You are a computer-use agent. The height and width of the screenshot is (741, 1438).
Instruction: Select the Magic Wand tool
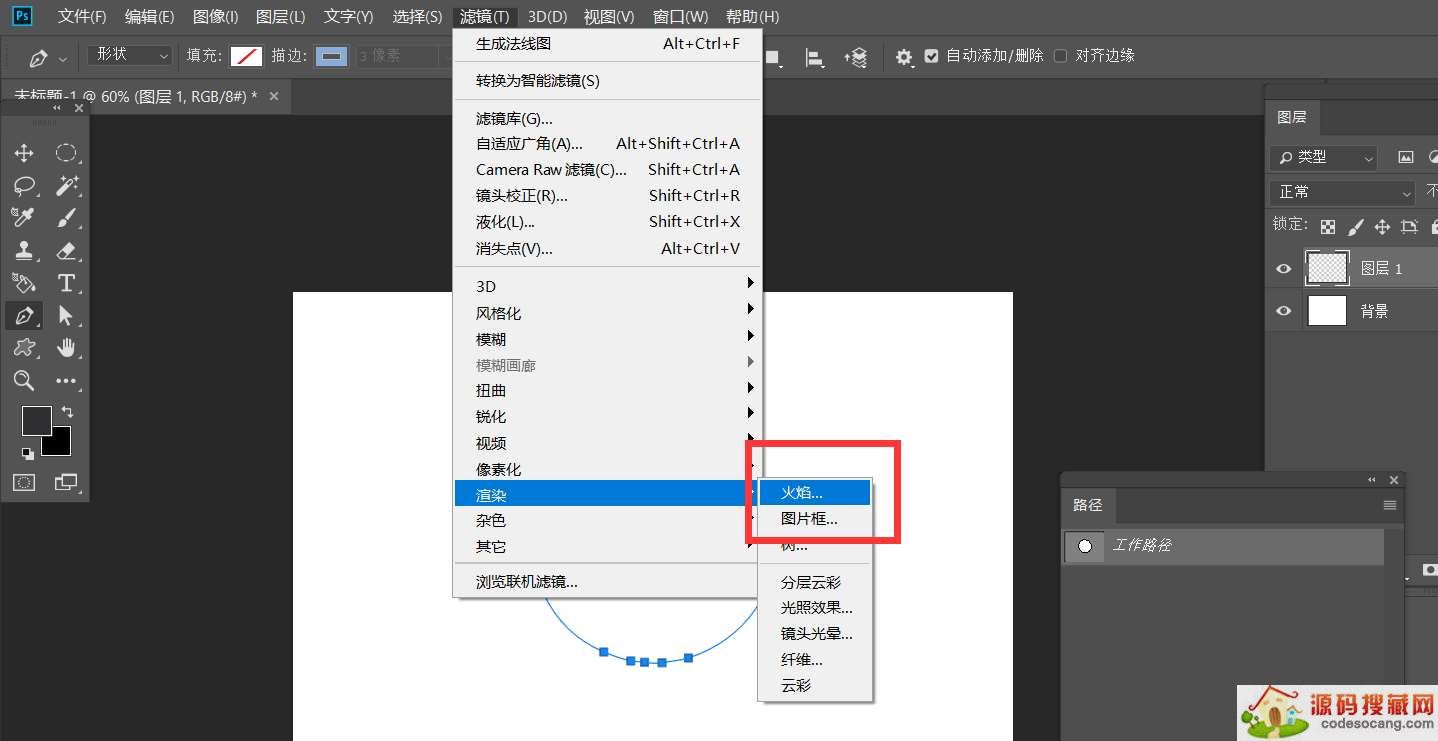pos(66,186)
